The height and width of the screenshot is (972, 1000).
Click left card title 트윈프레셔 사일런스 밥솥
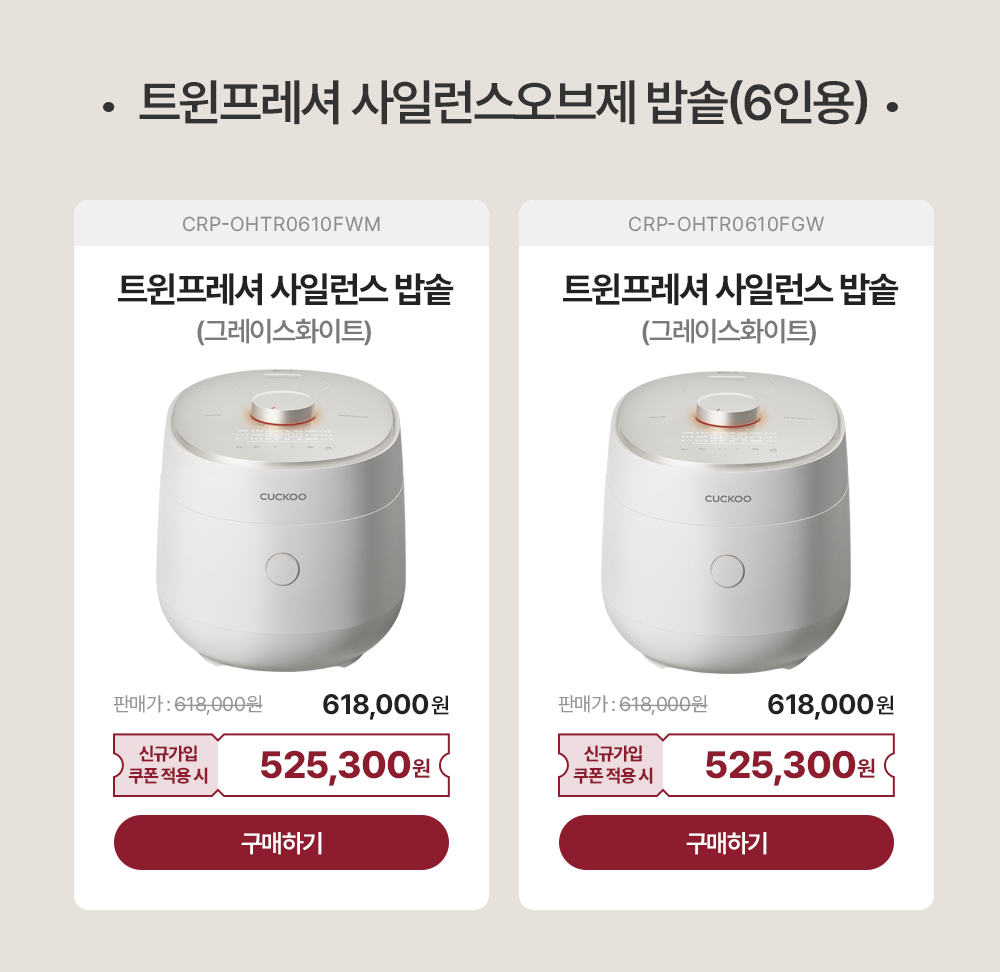(285, 289)
